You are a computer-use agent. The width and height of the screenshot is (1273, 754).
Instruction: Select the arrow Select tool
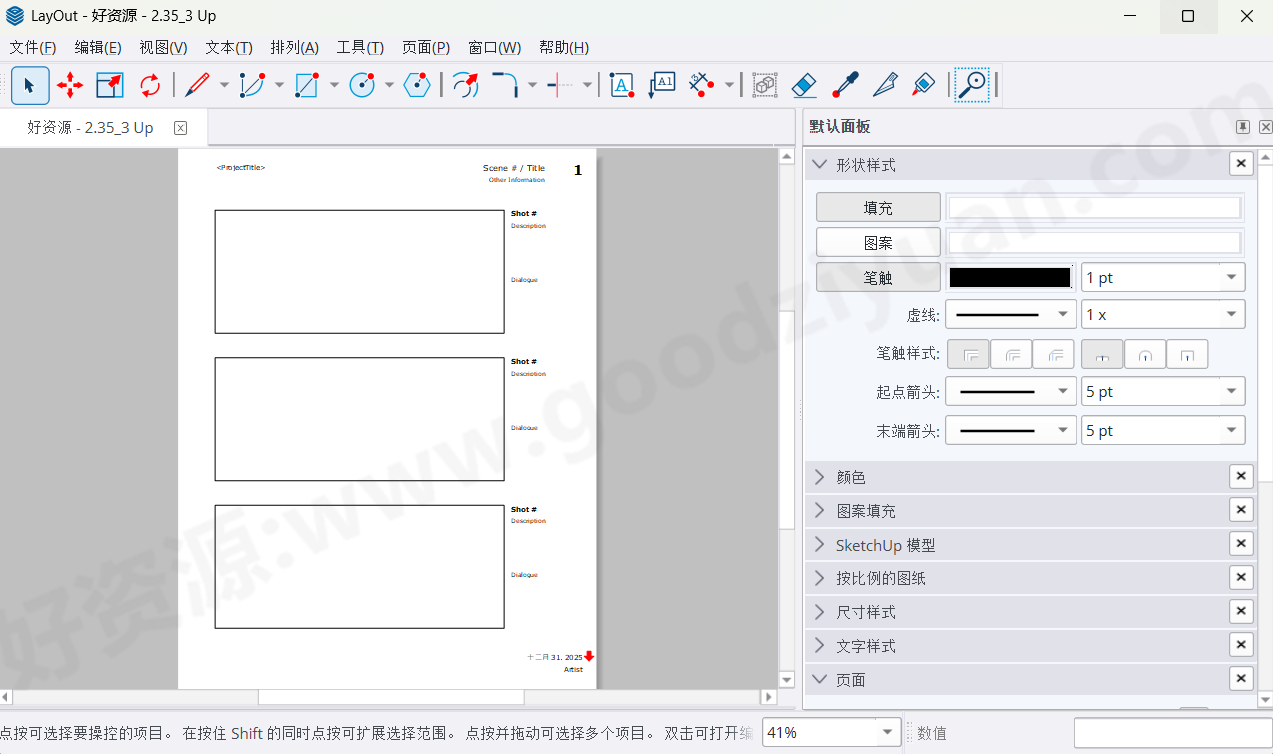tap(30, 85)
